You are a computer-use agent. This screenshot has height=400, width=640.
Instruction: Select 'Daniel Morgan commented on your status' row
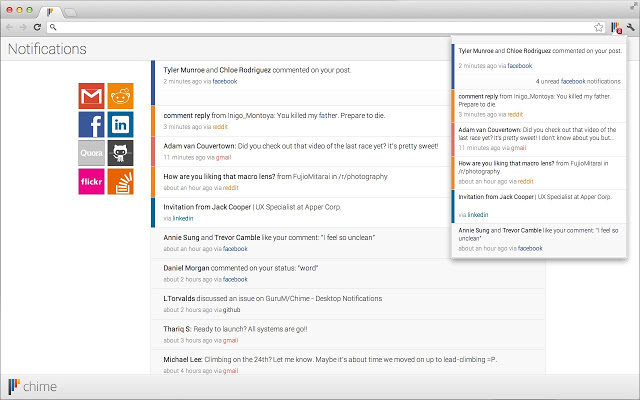[348, 273]
